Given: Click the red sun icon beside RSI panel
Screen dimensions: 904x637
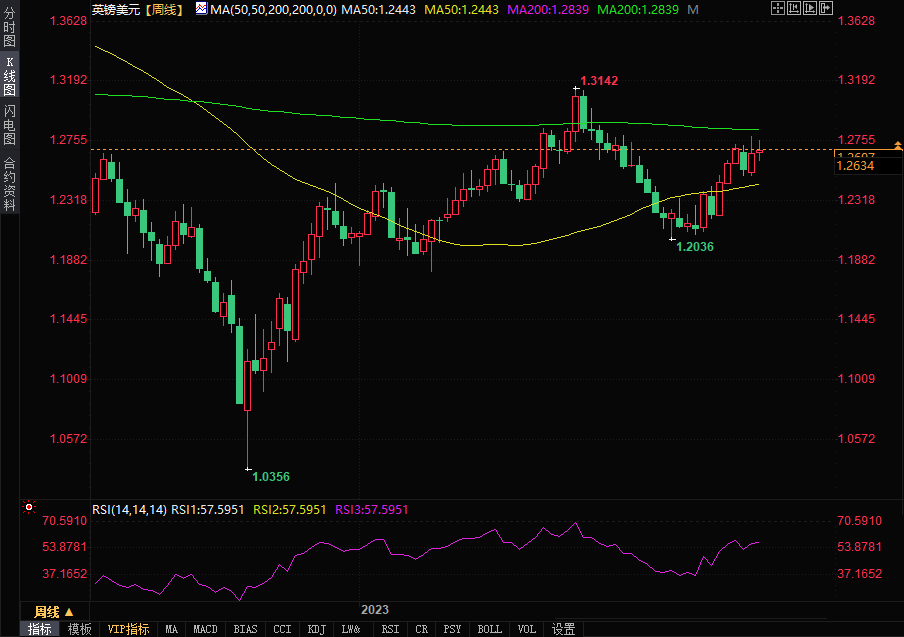Looking at the screenshot, I should point(29,508).
